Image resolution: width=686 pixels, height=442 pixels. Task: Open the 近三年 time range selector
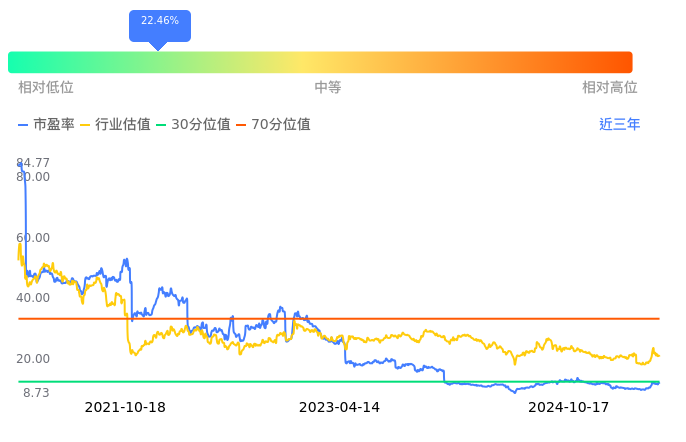(x=619, y=125)
